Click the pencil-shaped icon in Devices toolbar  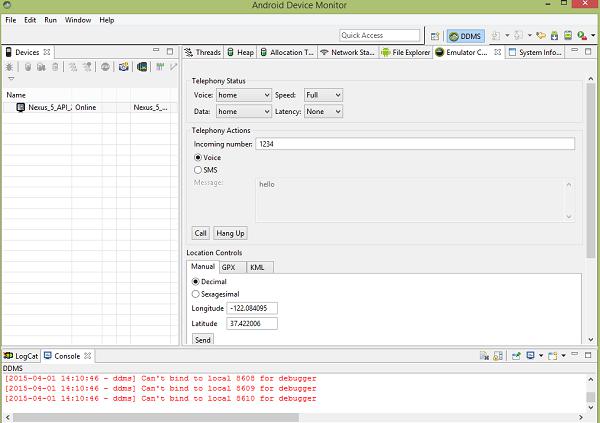point(173,67)
